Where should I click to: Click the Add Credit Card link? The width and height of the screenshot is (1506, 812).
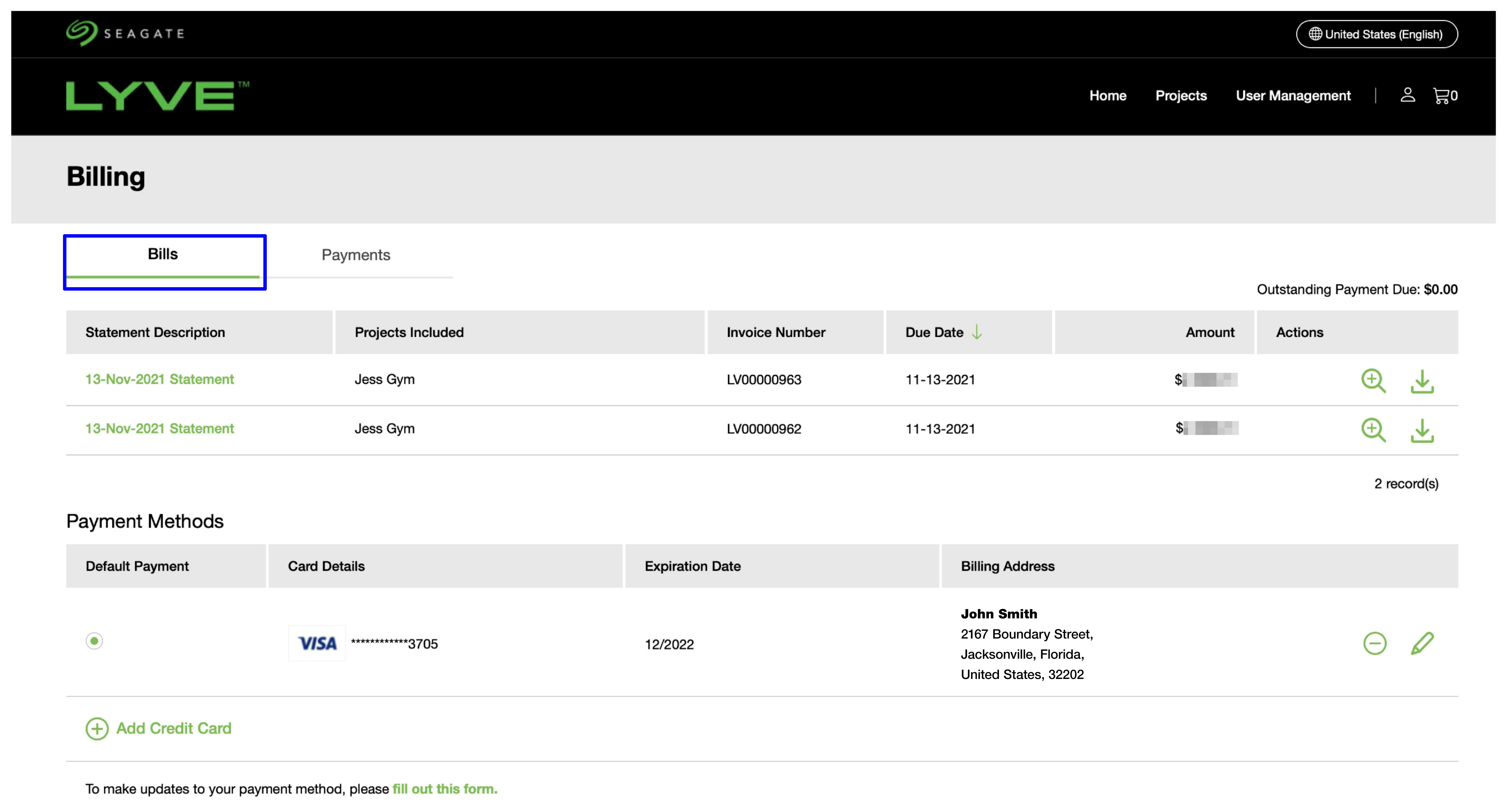pos(174,729)
